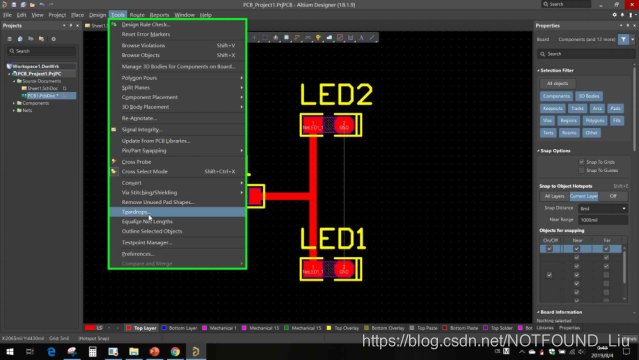Screen dimensions: 639x360
Task: Click the open folder icon in title bar
Action: tap(32, 4)
